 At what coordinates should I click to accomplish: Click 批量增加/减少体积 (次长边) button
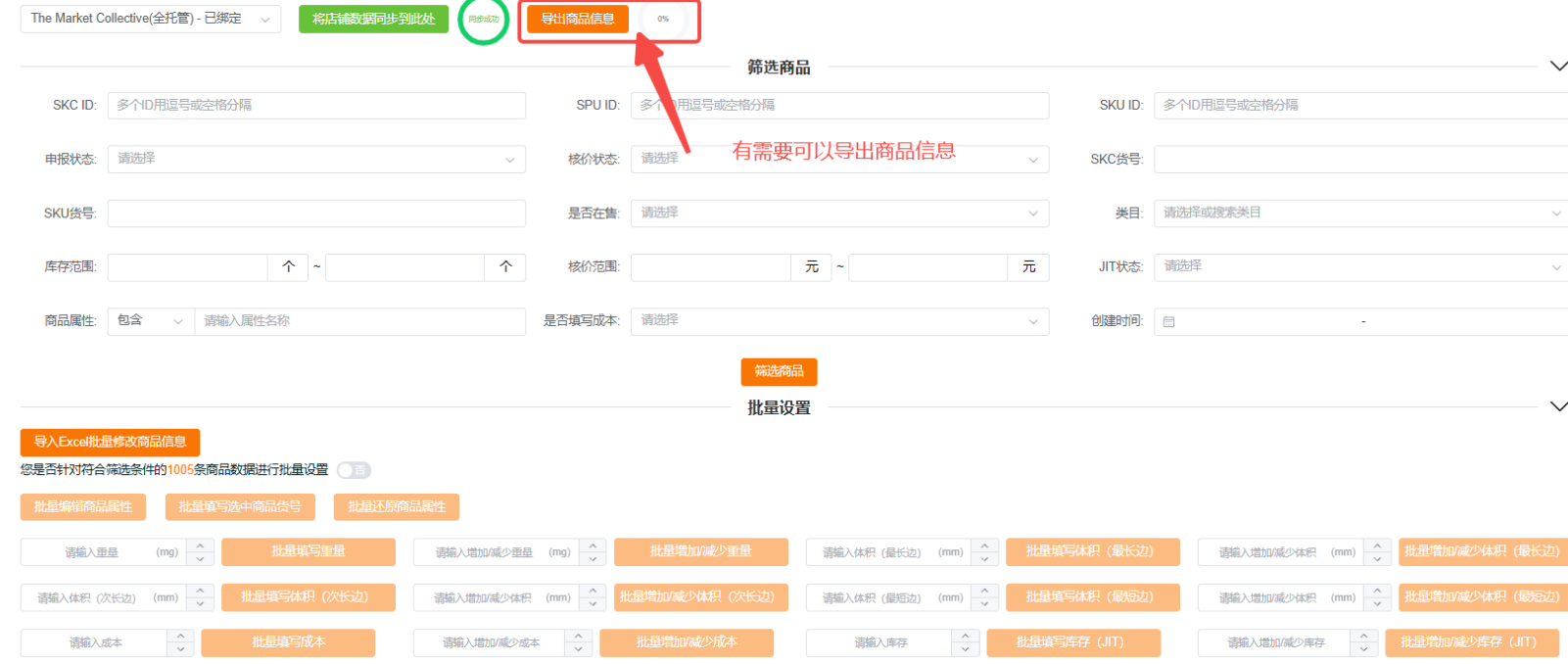[701, 597]
